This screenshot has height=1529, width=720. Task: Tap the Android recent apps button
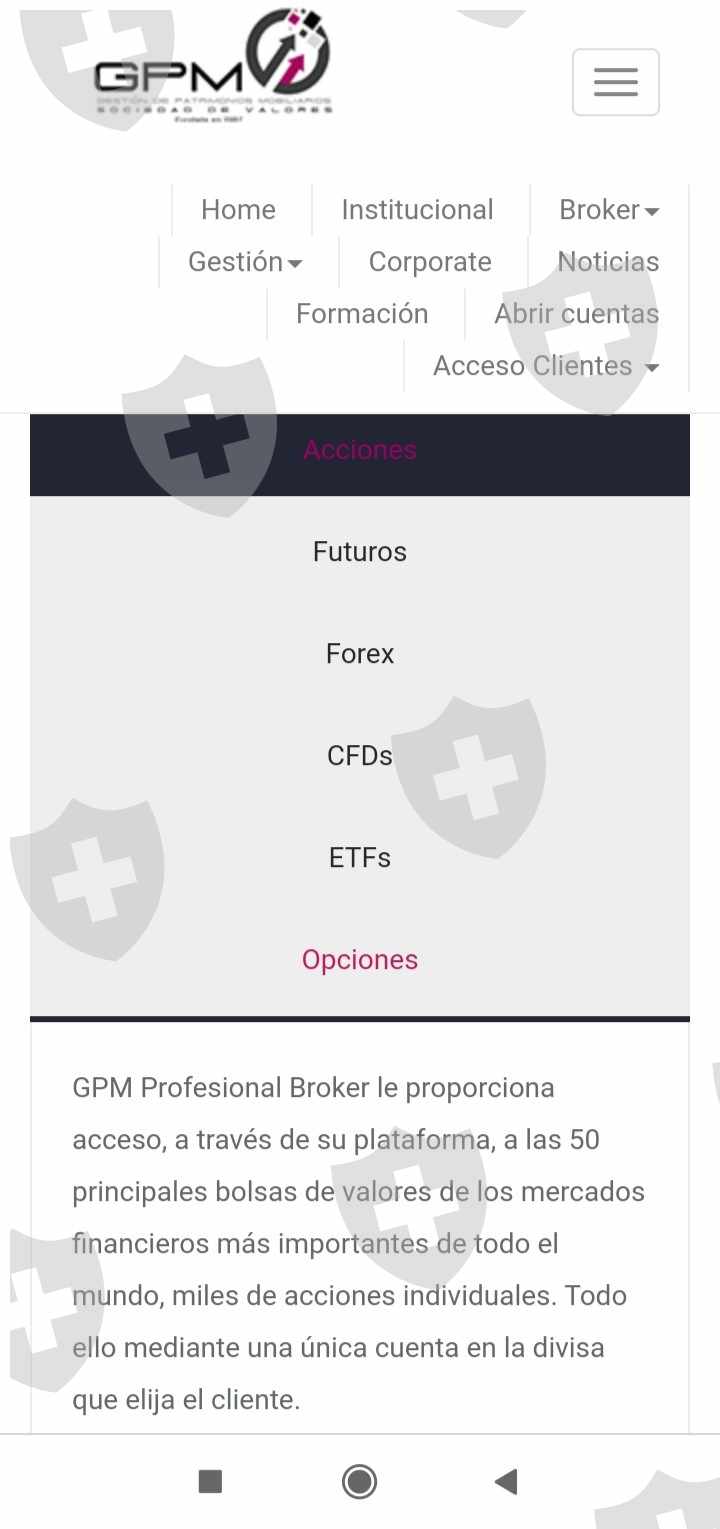210,1481
